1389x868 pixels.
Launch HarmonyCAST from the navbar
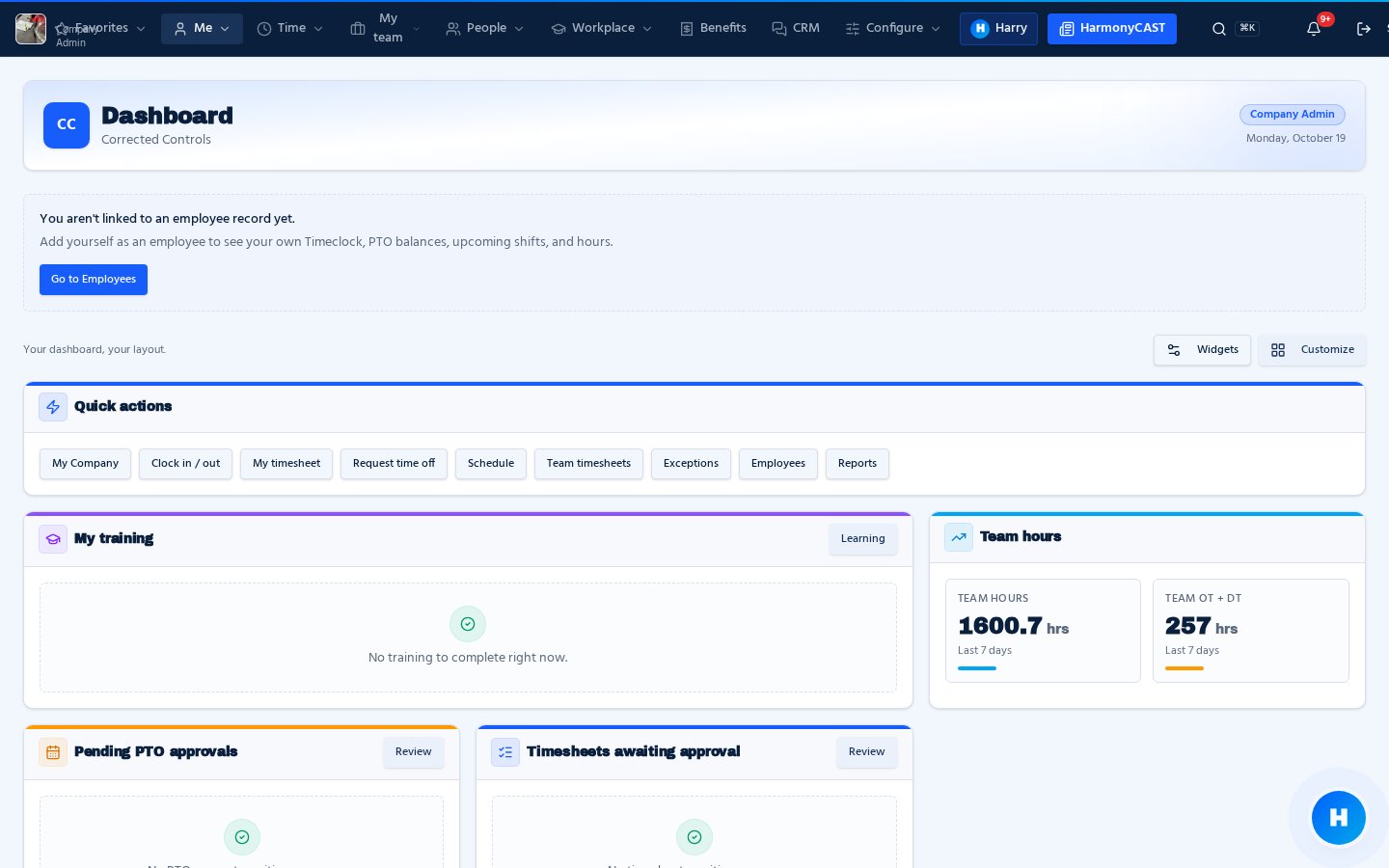(1112, 28)
